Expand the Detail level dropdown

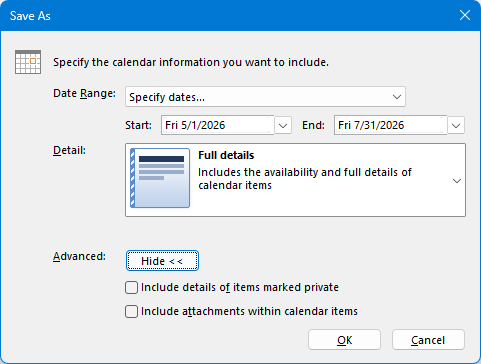tap(457, 181)
